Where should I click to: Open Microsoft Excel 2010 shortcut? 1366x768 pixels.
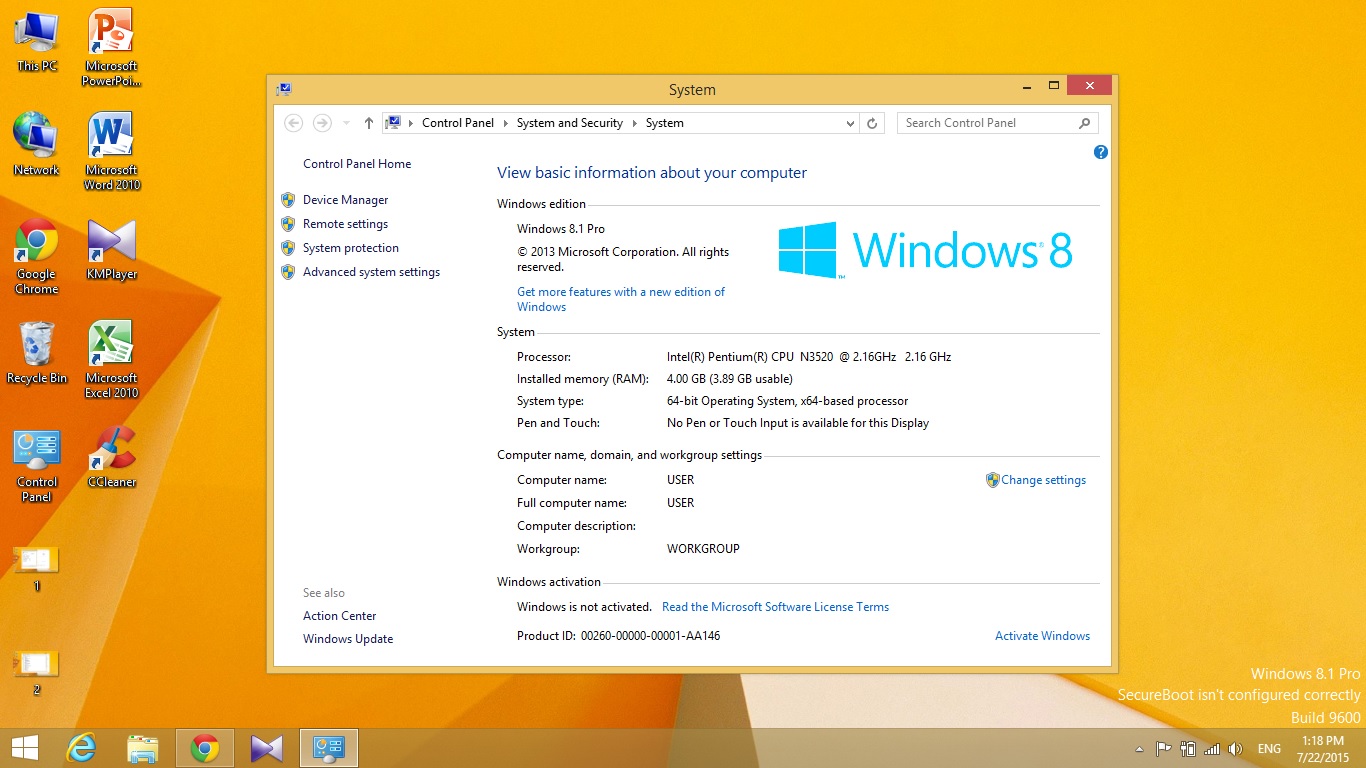pos(111,359)
